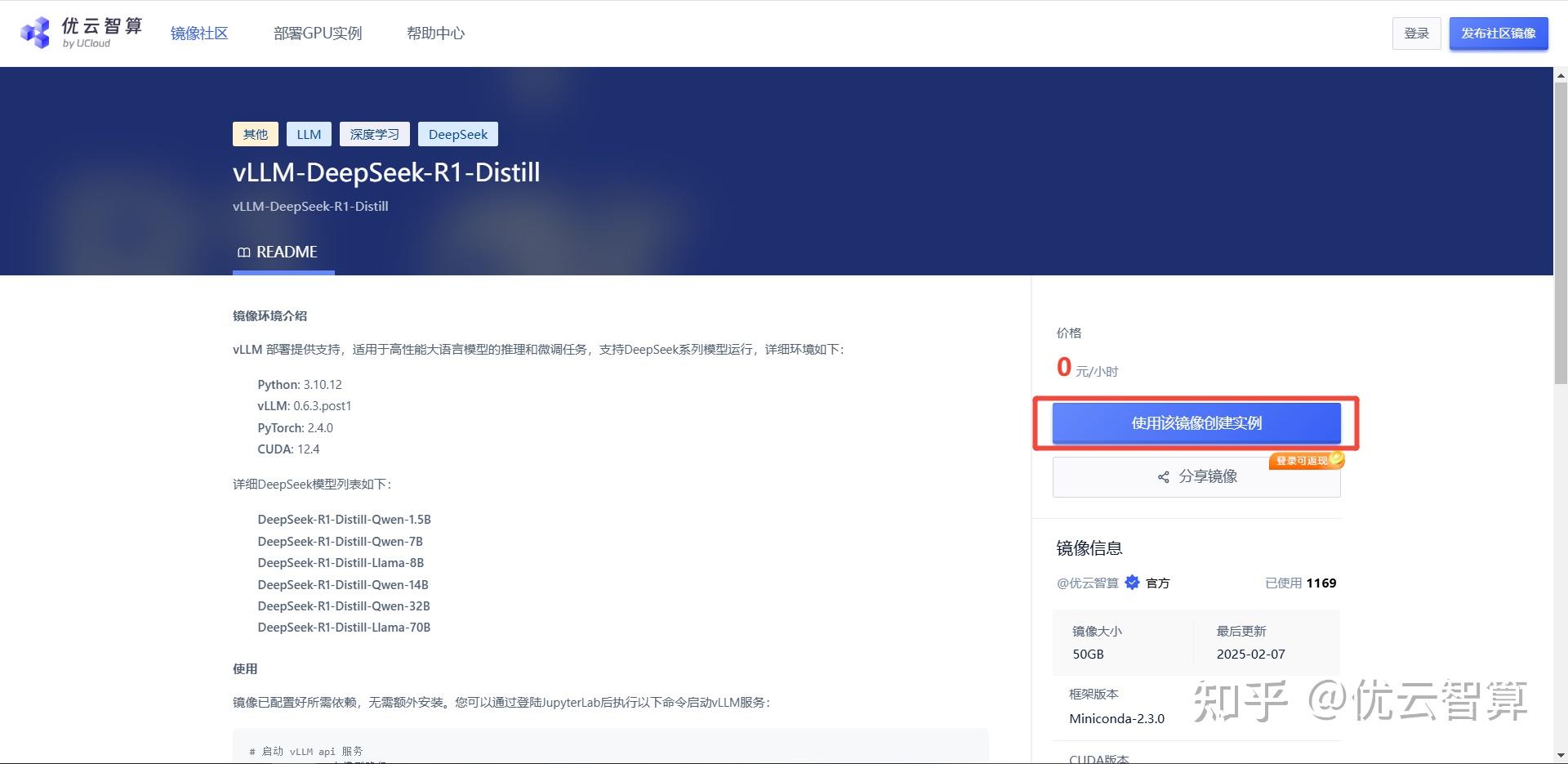1568x764 pixels.
Task: Click the 发布社区镜像 button
Action: click(1498, 33)
